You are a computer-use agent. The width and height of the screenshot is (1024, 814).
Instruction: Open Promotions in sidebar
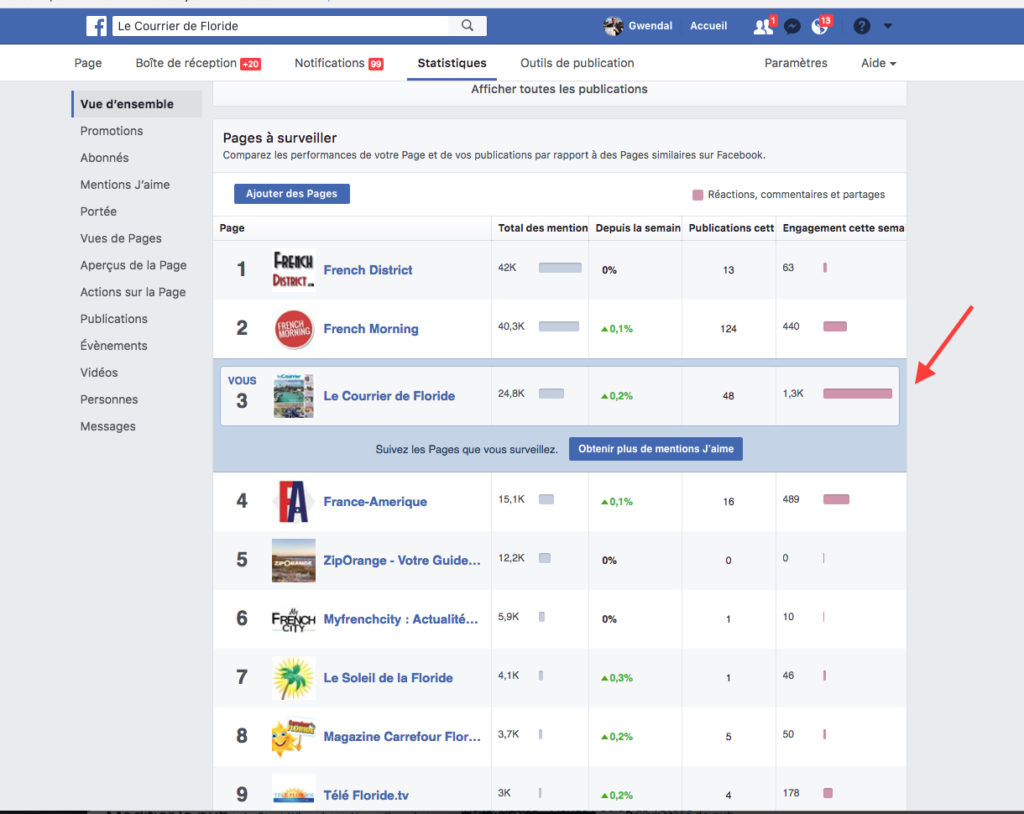[112, 131]
